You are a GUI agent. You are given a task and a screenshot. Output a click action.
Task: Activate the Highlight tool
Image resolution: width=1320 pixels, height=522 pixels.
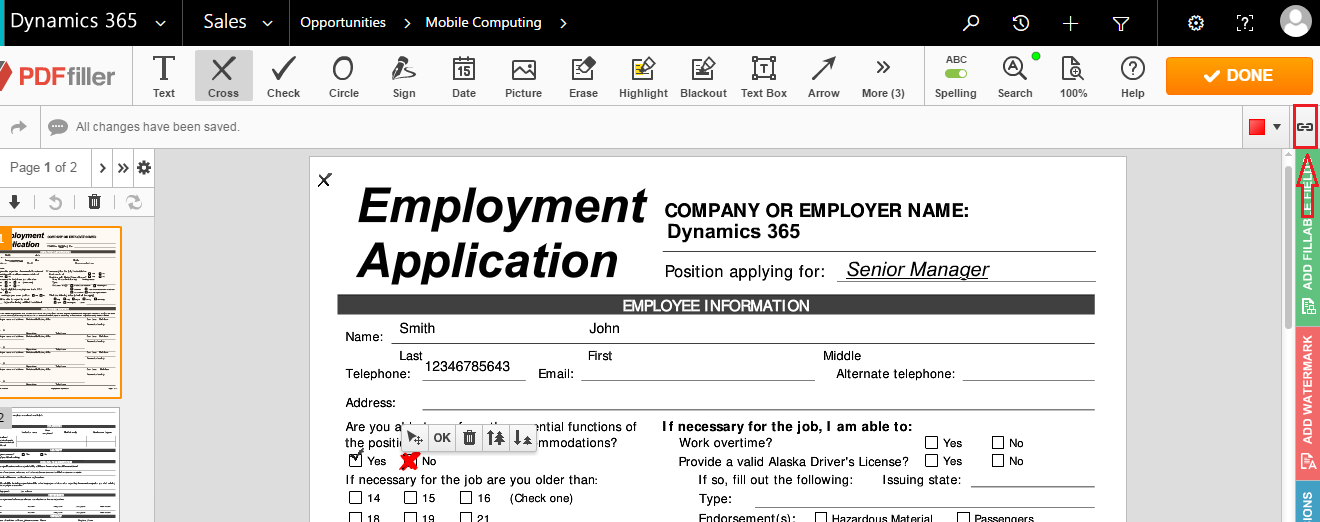(643, 76)
